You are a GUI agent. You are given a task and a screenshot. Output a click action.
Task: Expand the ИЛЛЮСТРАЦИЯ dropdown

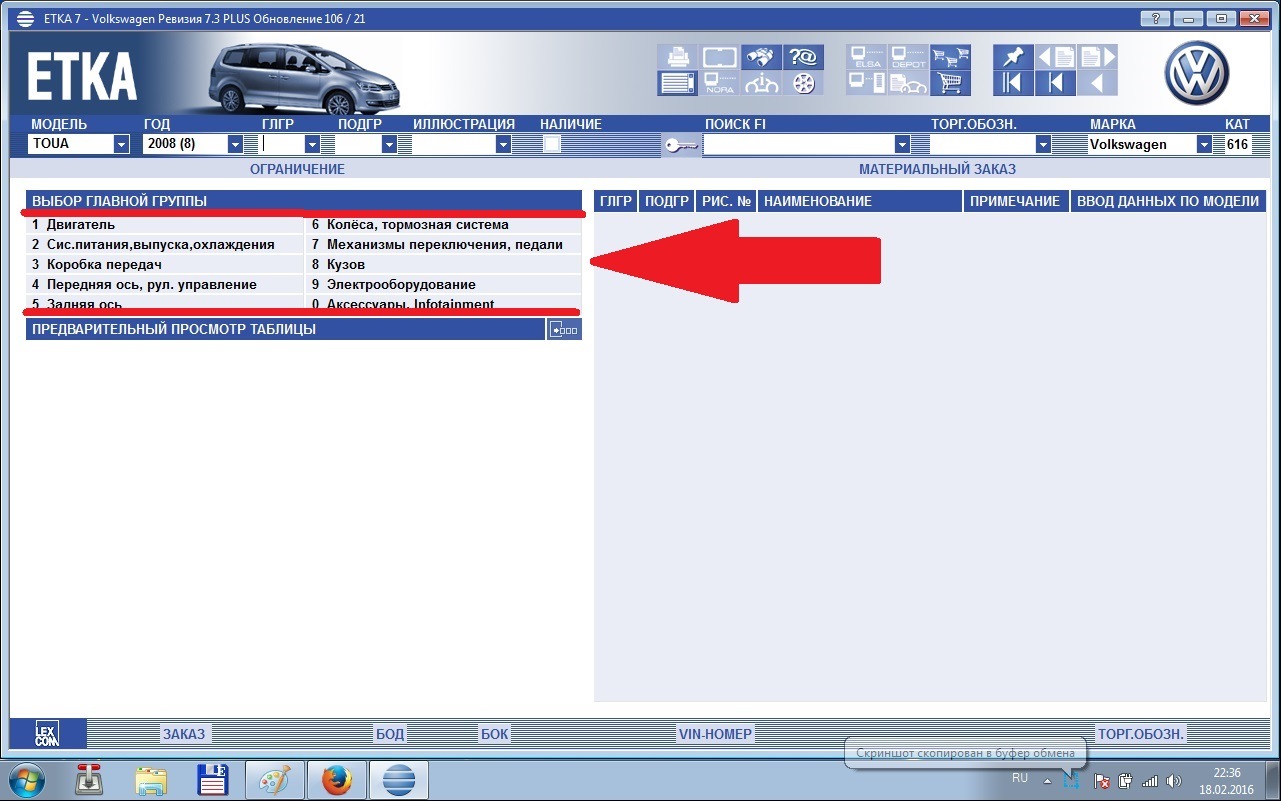click(503, 144)
